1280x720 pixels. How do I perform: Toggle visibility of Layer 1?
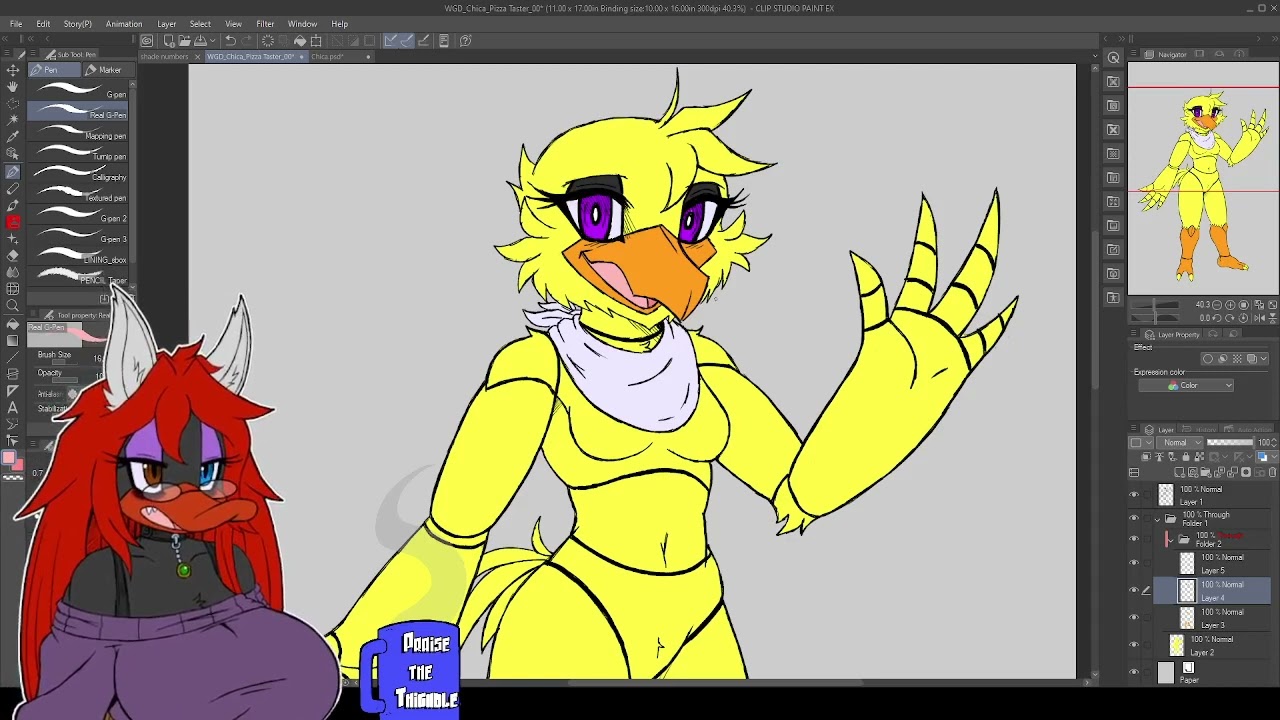click(x=1134, y=495)
